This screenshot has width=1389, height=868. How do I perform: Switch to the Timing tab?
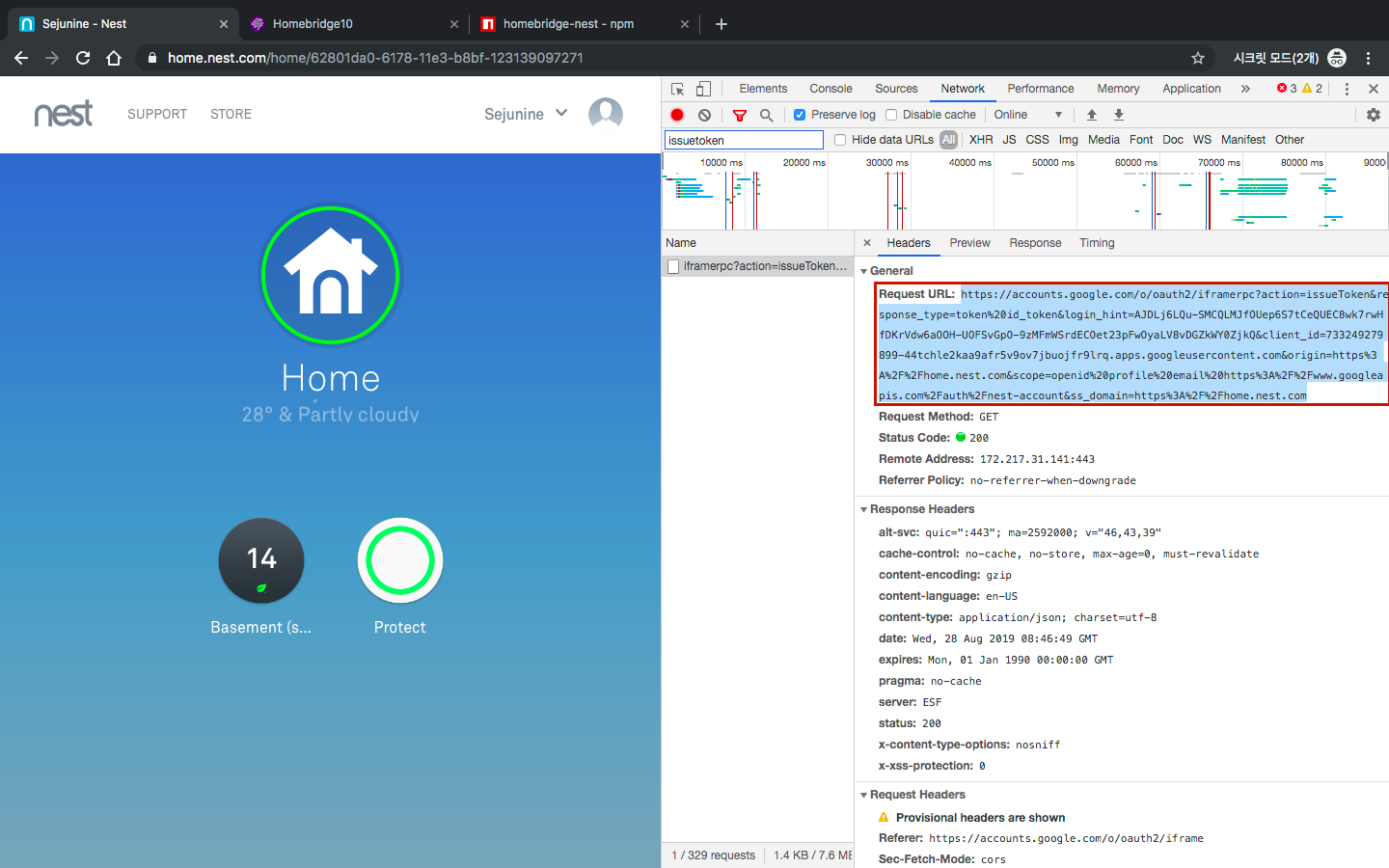pos(1097,243)
